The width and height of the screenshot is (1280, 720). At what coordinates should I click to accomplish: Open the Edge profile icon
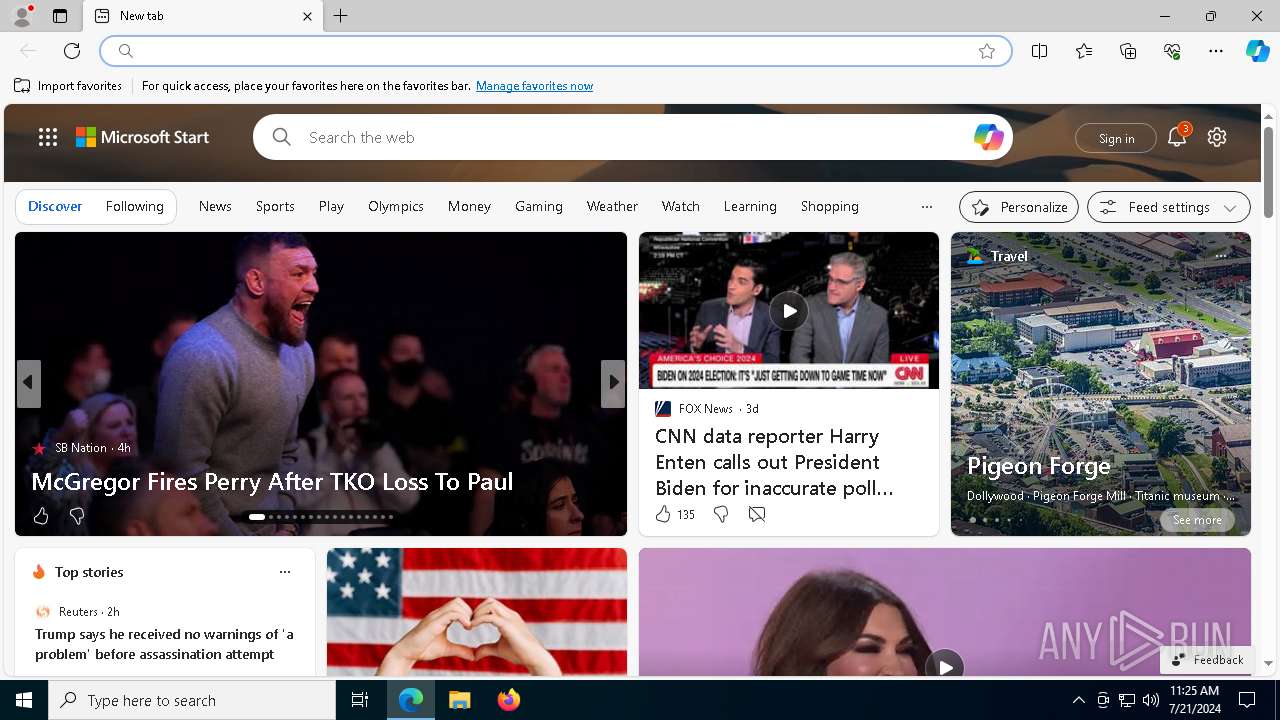click(21, 16)
